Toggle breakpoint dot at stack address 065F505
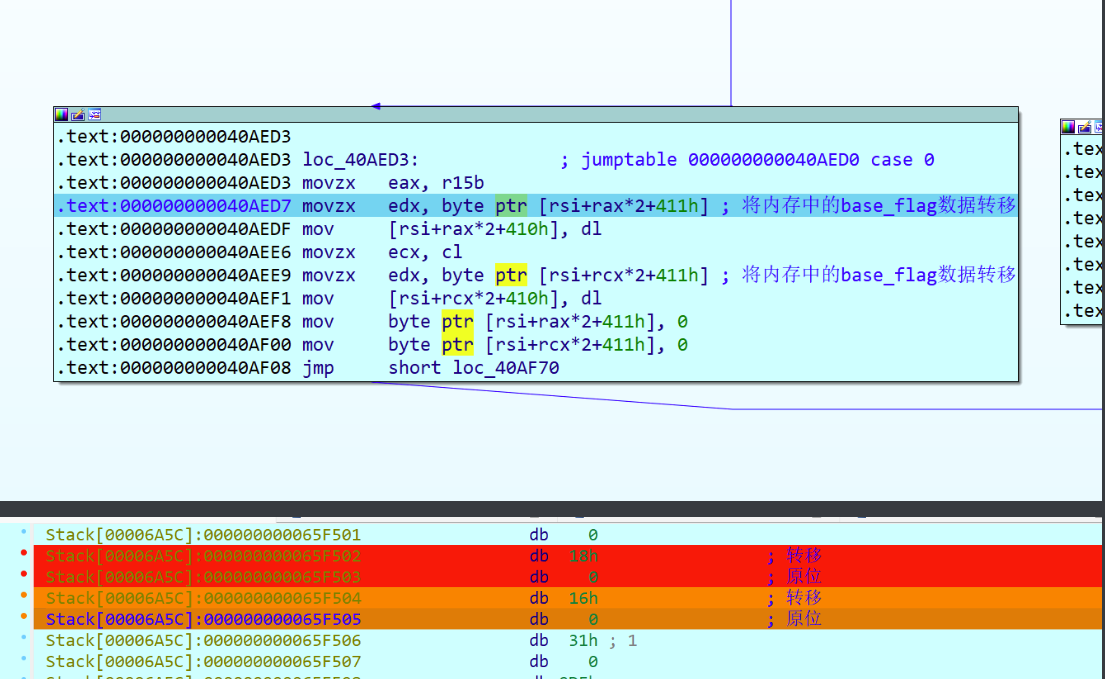 pos(24,618)
